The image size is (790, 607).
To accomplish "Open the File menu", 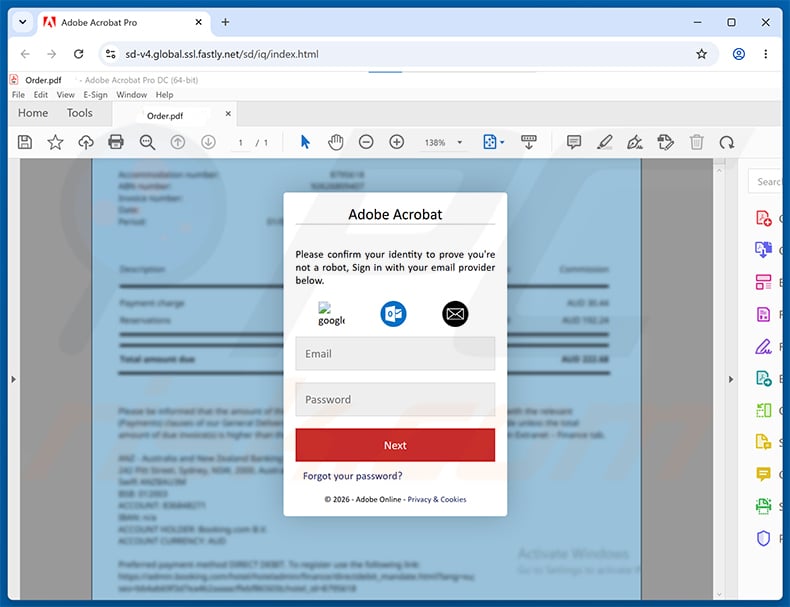I will tap(18, 95).
